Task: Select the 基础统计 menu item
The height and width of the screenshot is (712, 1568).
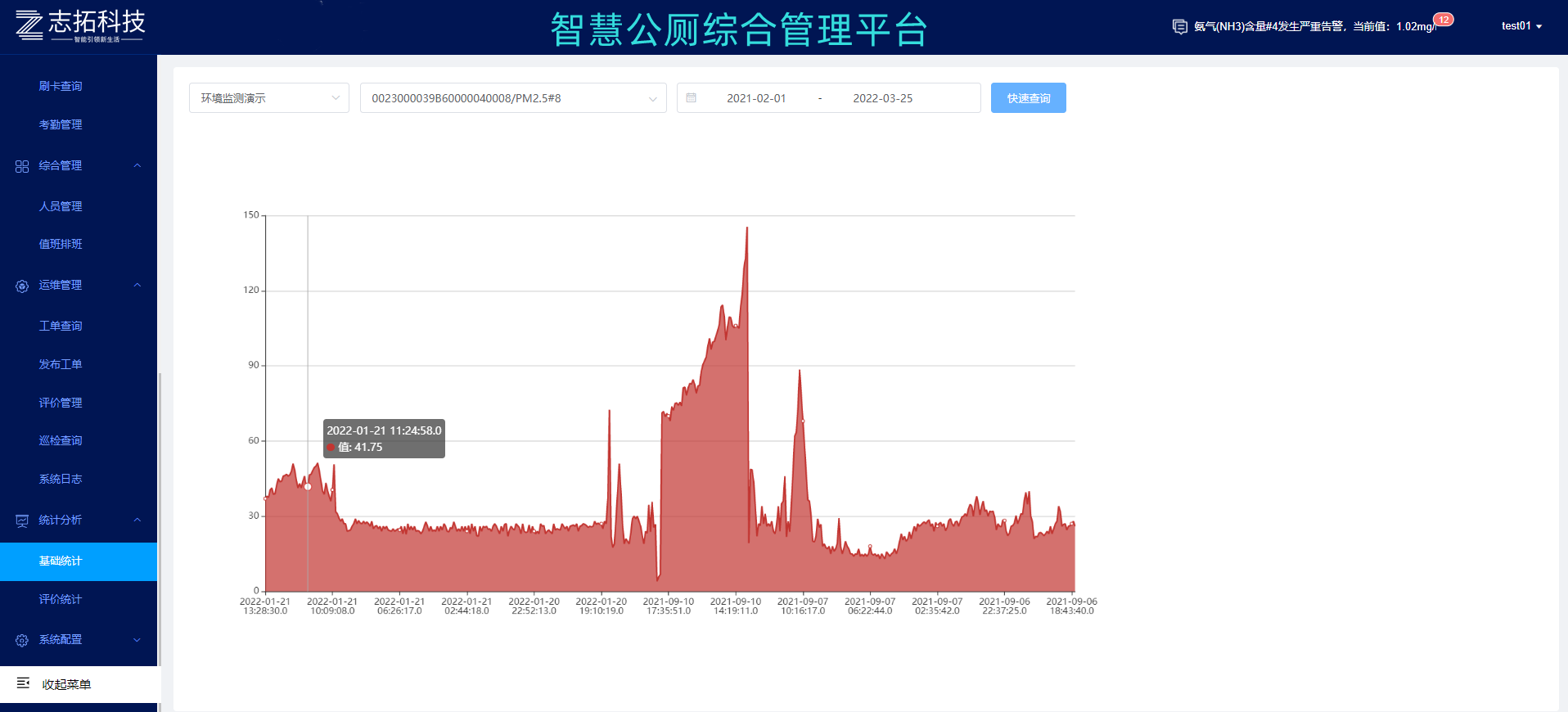Action: (61, 561)
